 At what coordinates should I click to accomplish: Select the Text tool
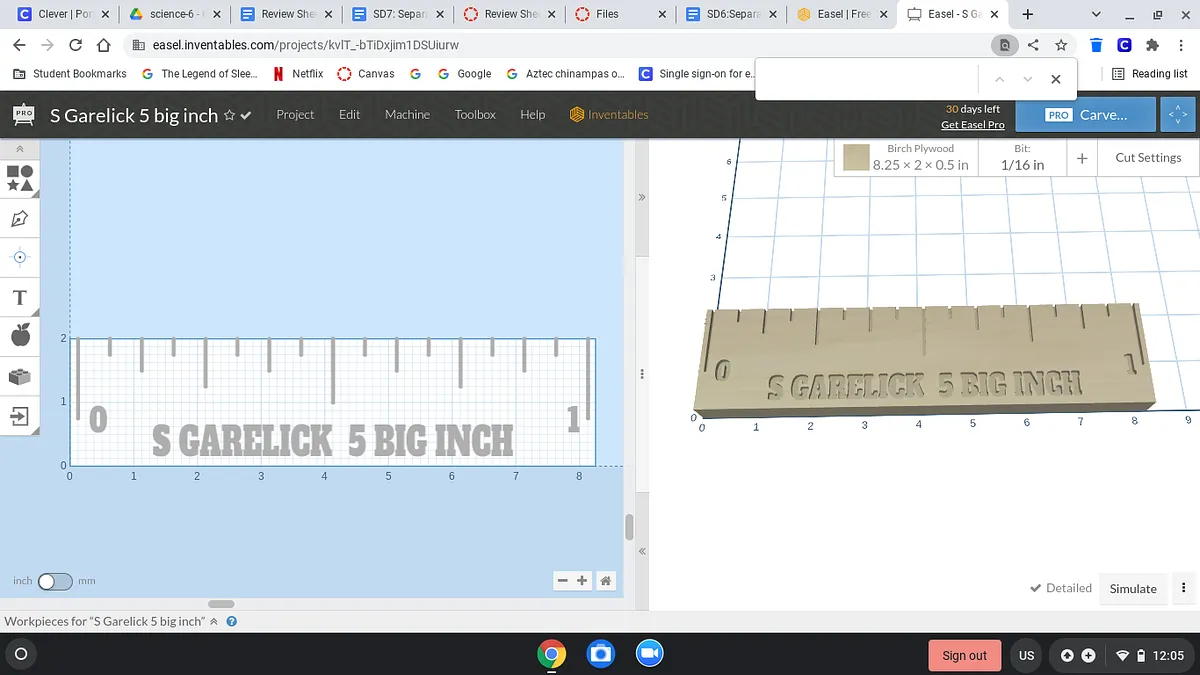tap(20, 297)
